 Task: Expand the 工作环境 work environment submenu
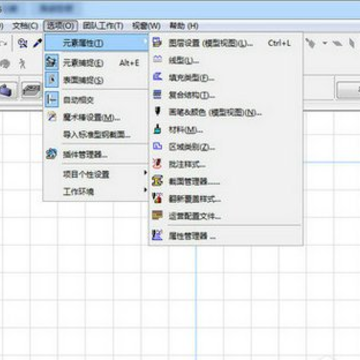tap(97, 192)
